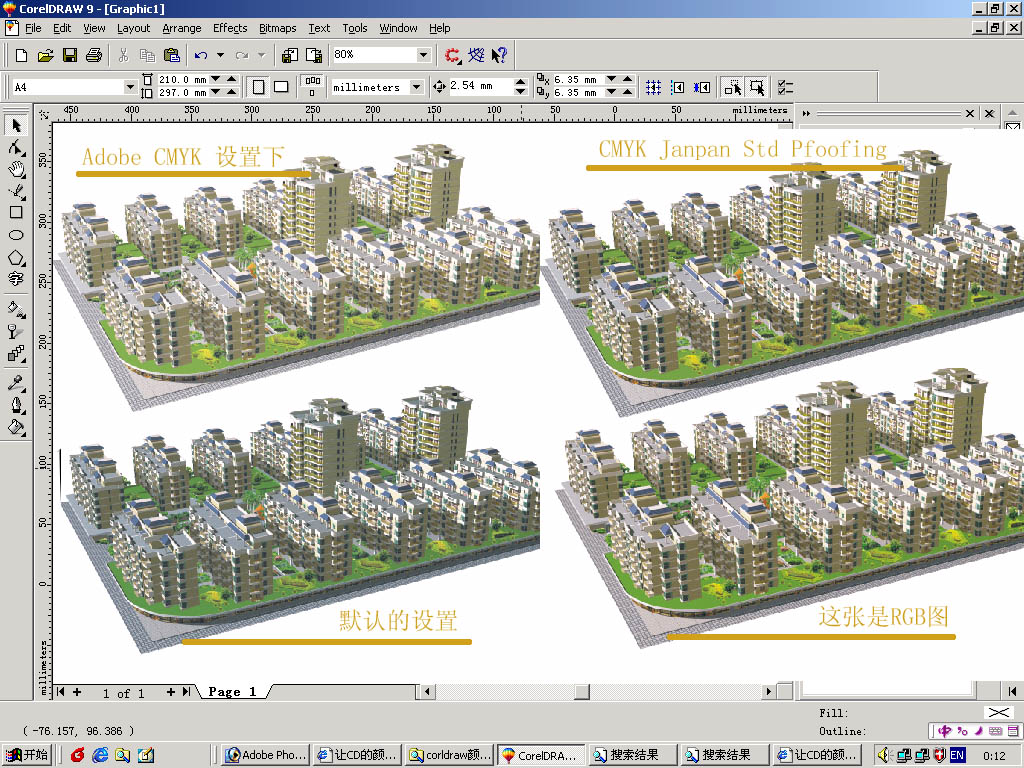The height and width of the screenshot is (768, 1024).
Task: Click the Export icon in the standard toolbar
Action: click(x=314, y=56)
